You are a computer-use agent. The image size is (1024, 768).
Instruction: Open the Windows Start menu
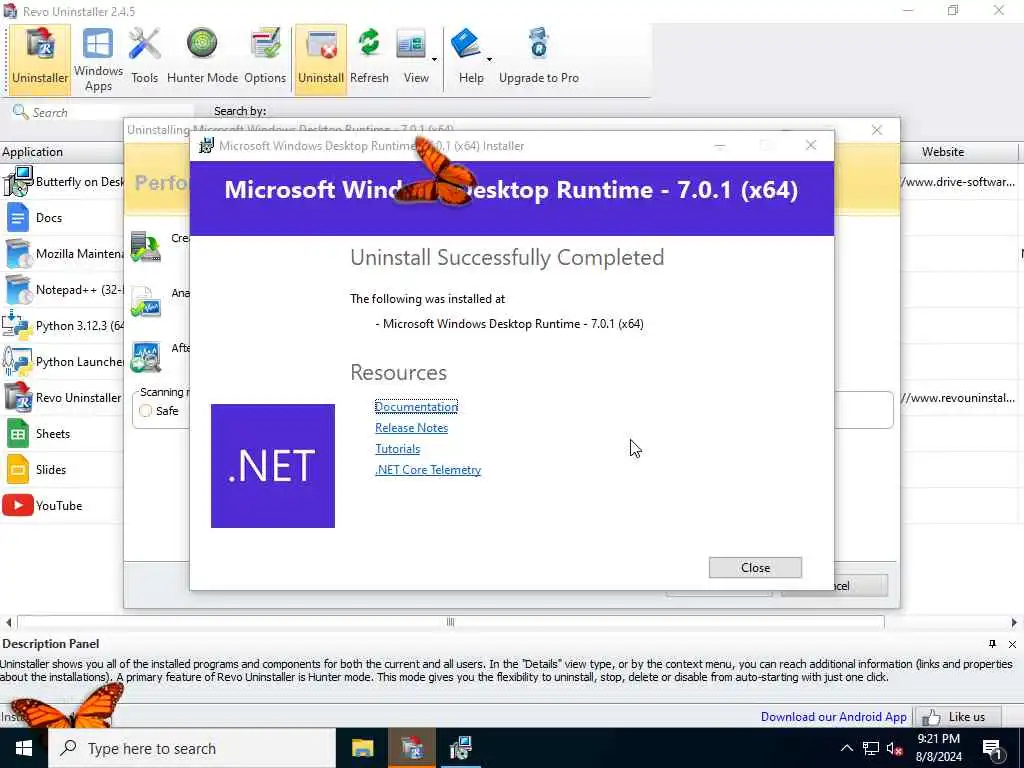[24, 748]
